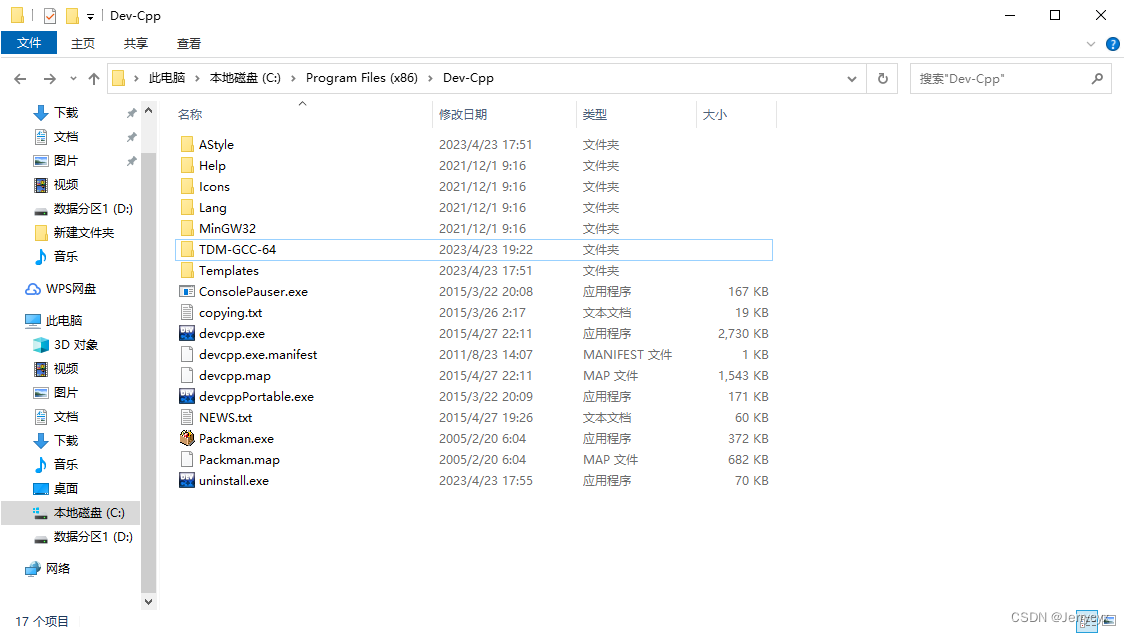Refresh the current folder view
1125x634 pixels.
click(x=882, y=78)
